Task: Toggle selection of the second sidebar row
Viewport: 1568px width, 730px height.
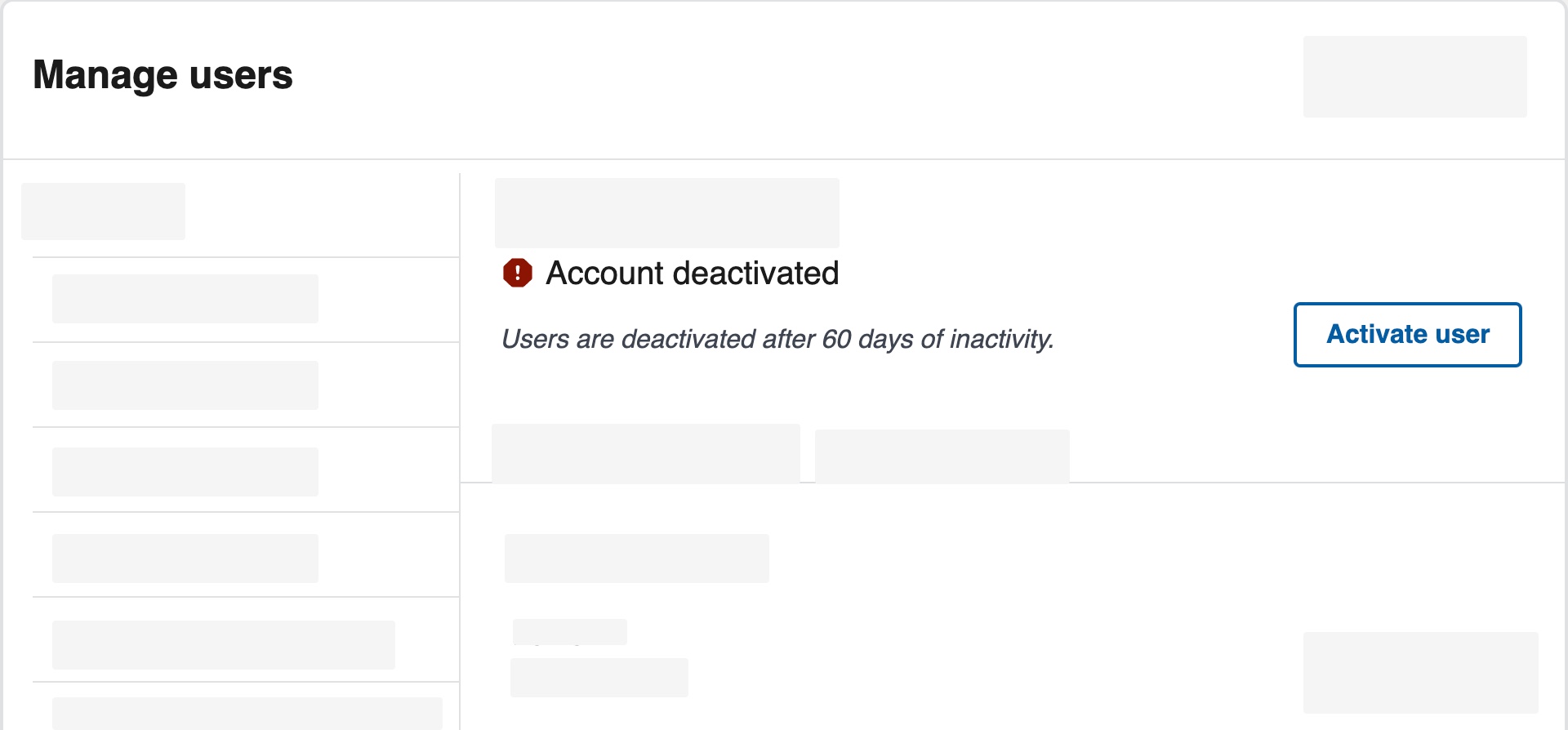Action: tap(185, 385)
